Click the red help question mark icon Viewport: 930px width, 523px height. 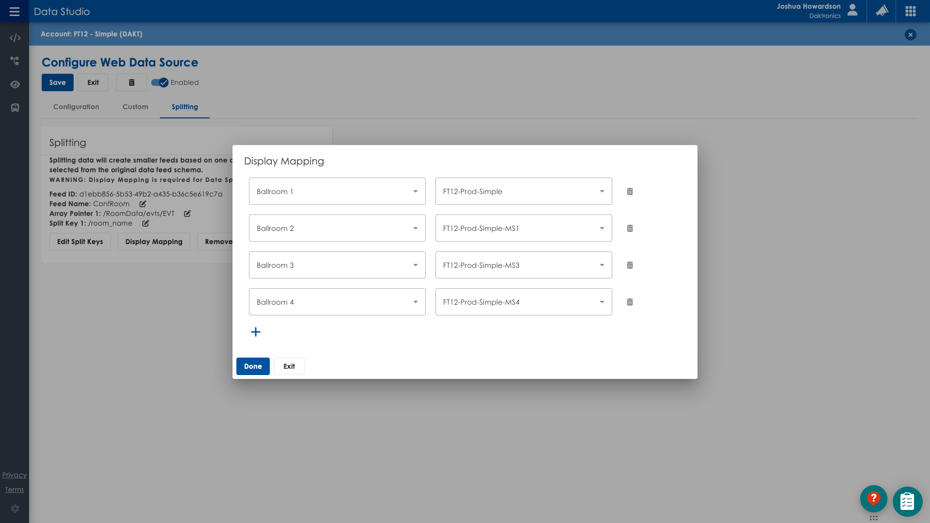tap(873, 498)
